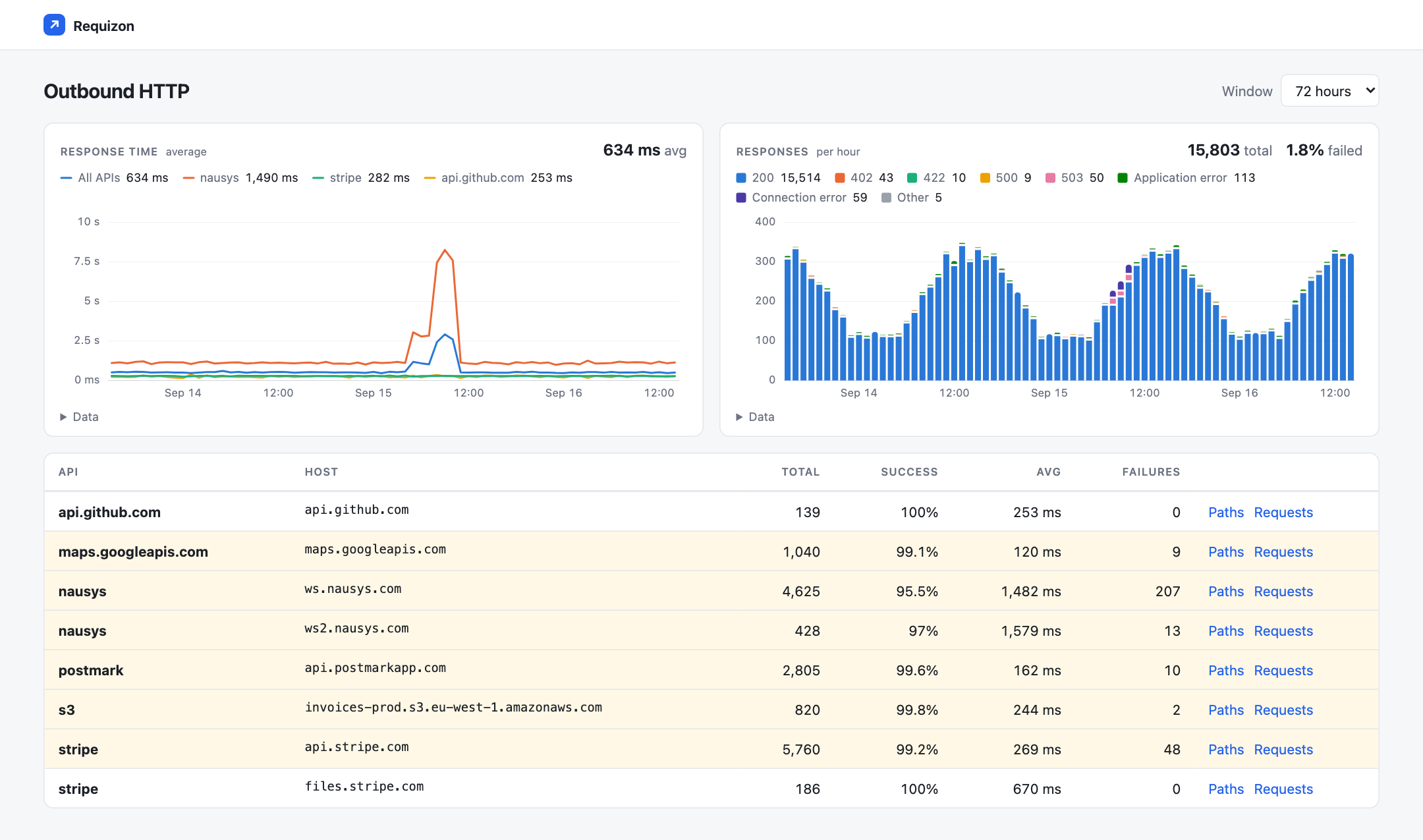Click the maps.googleapis.com API name
Viewport: 1423px width, 840px height.
tap(133, 552)
